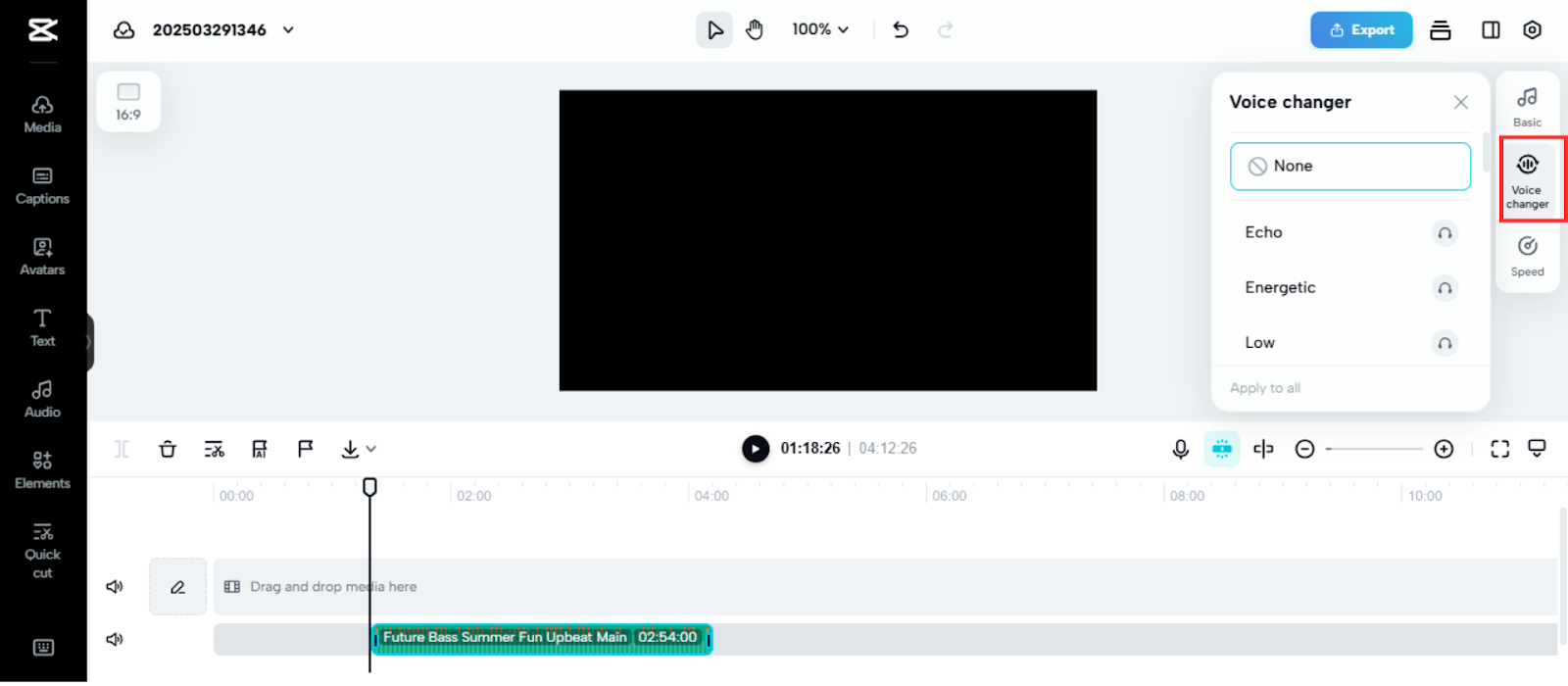The height and width of the screenshot is (686, 1568).
Task: Mute the video track
Action: coord(115,587)
